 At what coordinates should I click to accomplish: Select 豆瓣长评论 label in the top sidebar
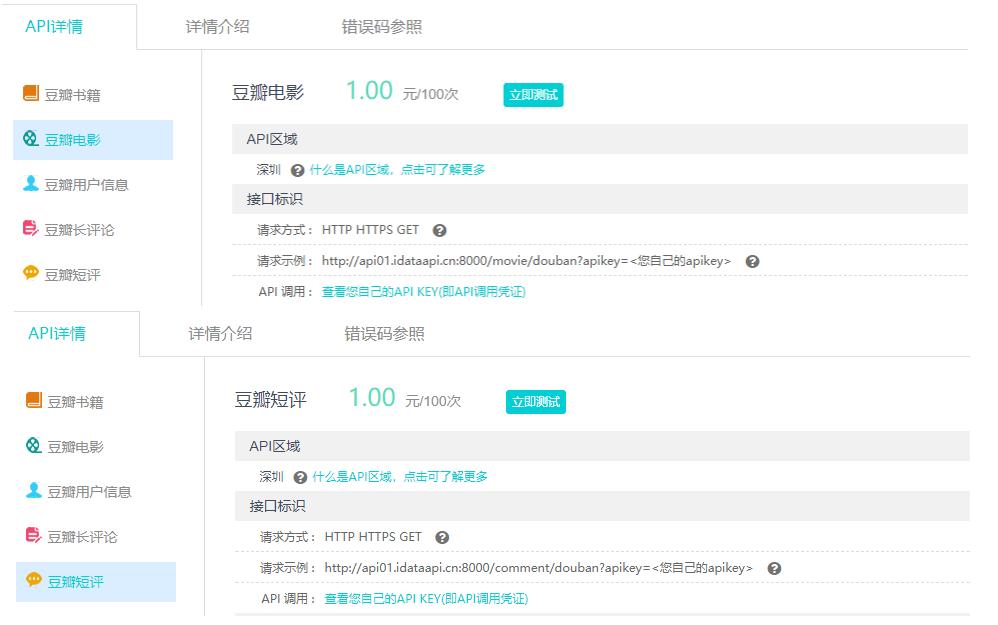click(x=80, y=230)
